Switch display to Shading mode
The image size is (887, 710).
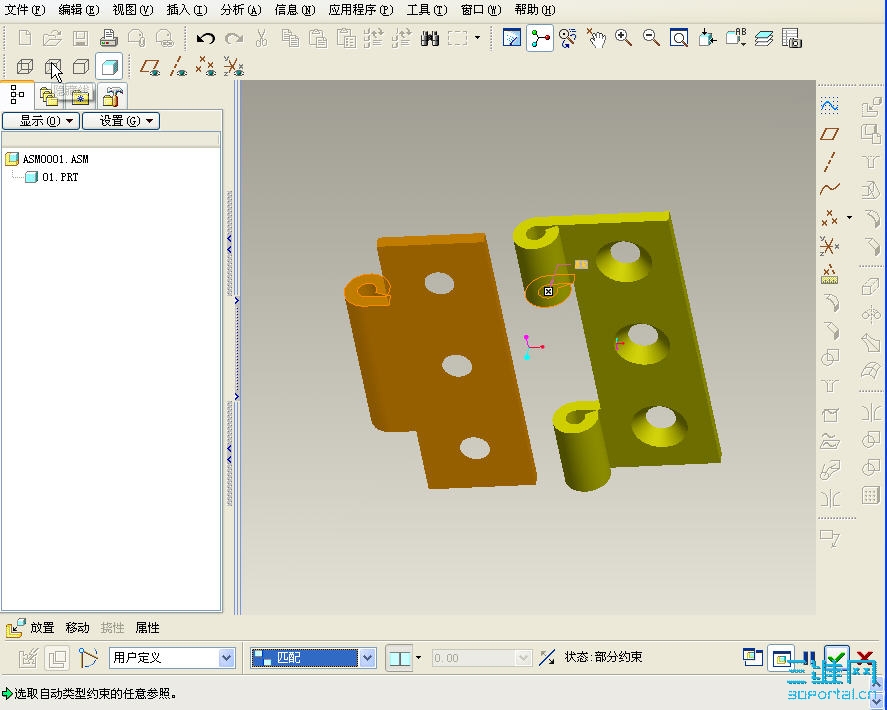pyautogui.click(x=109, y=67)
